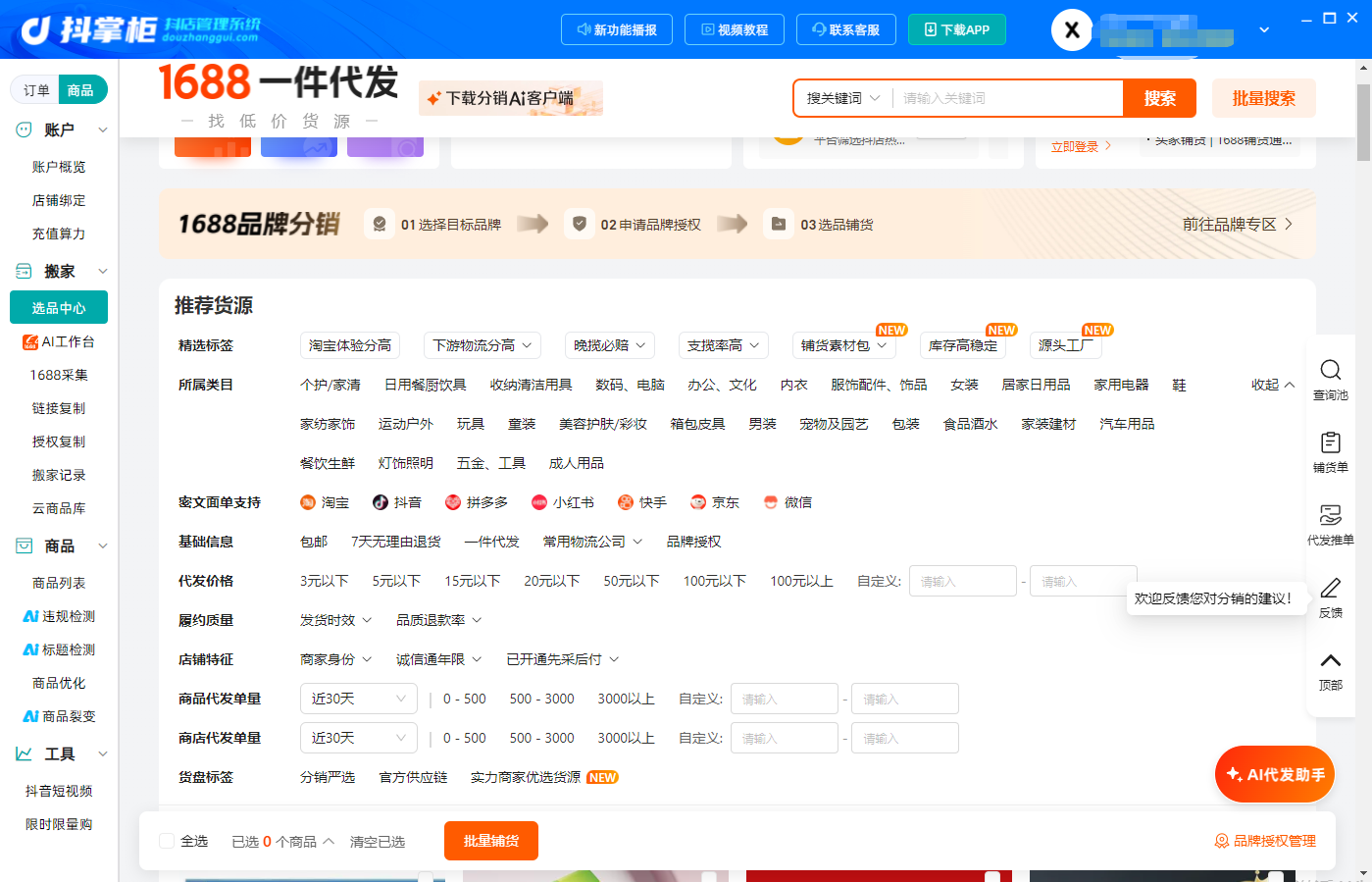Click the orange 搜索 button
Image resolution: width=1372 pixels, height=882 pixels.
tap(1159, 98)
